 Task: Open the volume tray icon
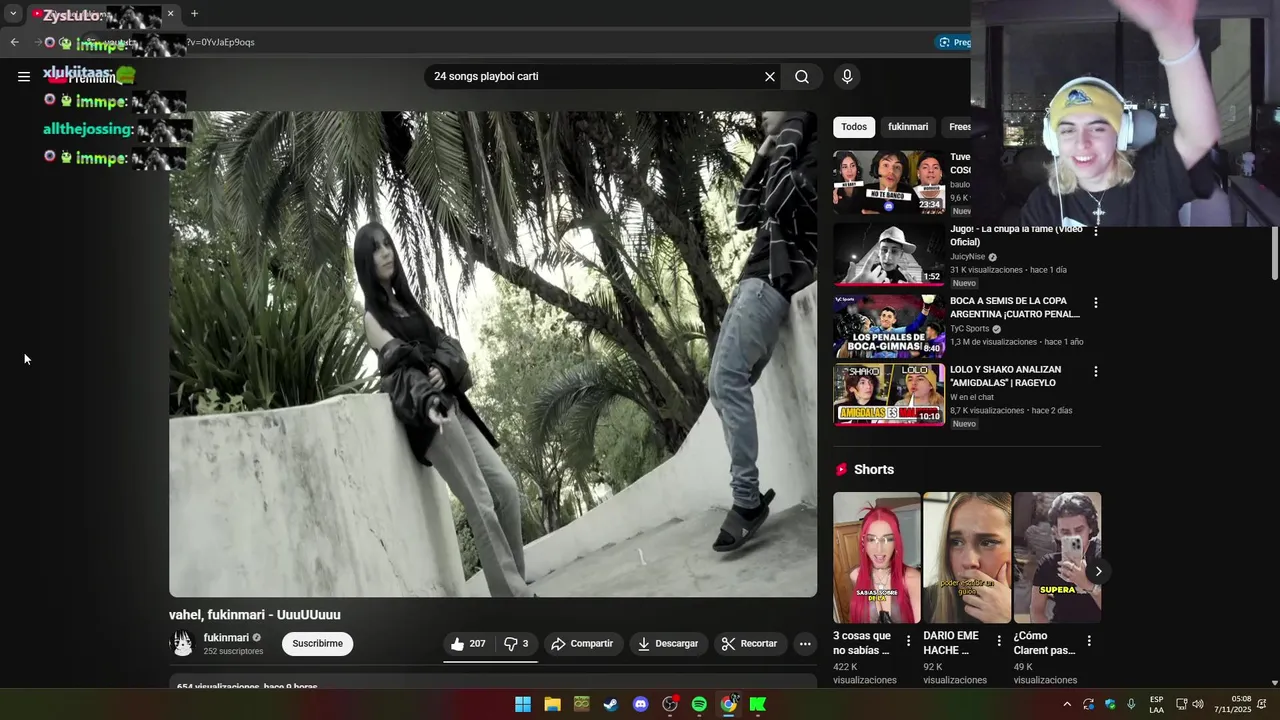(1198, 704)
